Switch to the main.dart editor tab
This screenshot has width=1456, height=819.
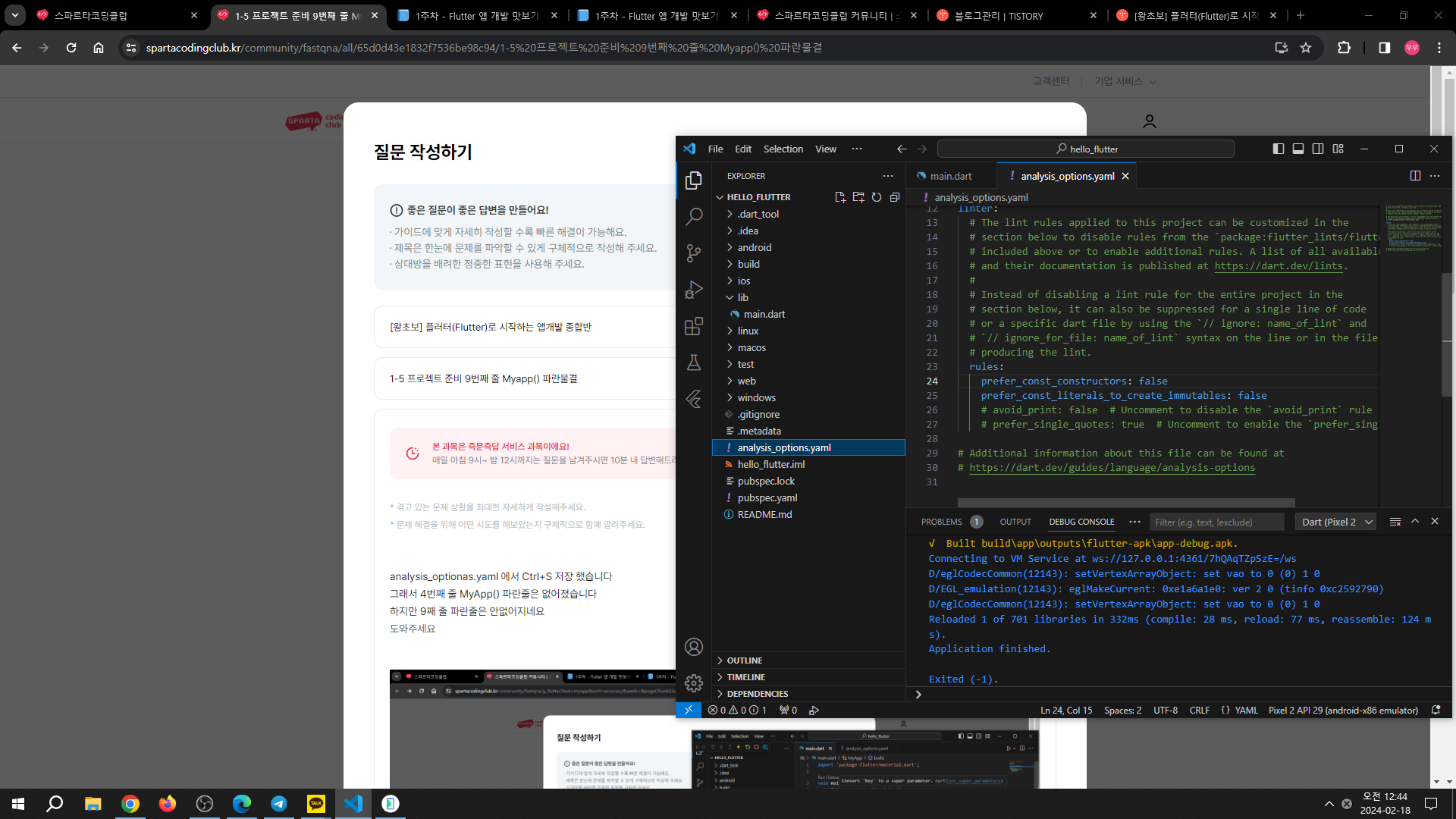click(950, 176)
